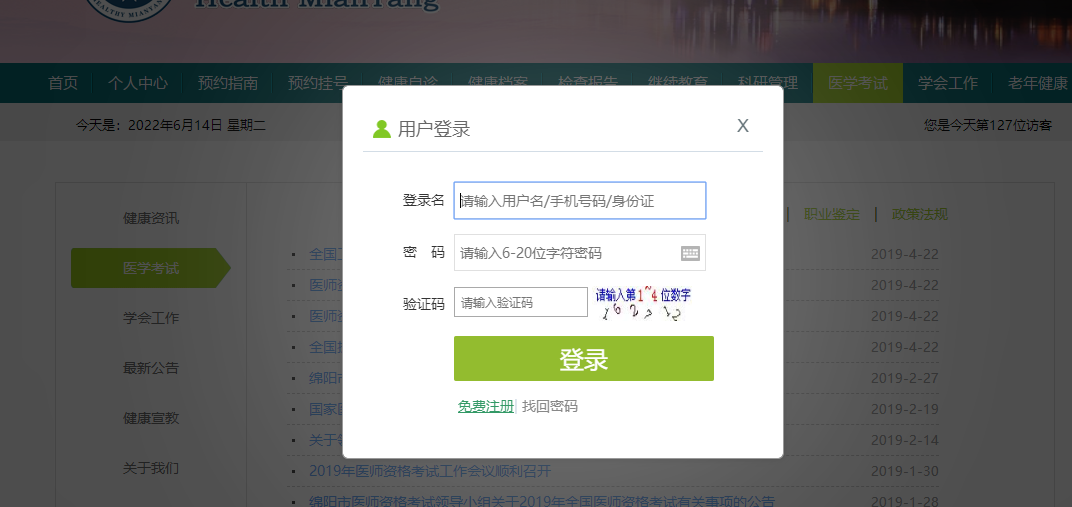
Task: Open article 2019年医师资格考试工作会议顺利召开
Action: 430,472
